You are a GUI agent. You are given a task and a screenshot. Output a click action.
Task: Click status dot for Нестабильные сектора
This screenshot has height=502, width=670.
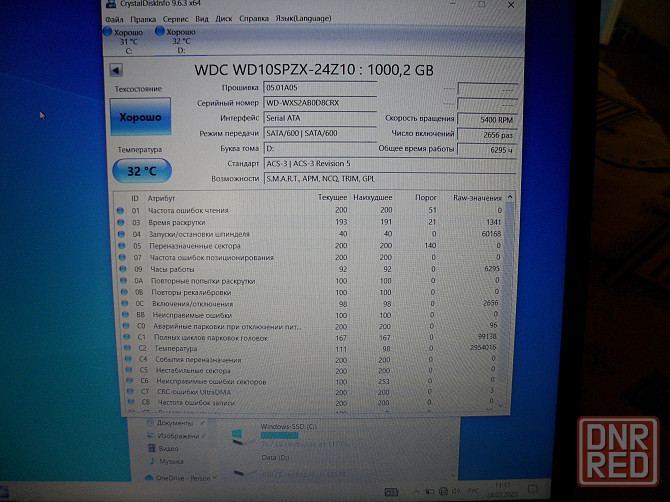[129, 370]
